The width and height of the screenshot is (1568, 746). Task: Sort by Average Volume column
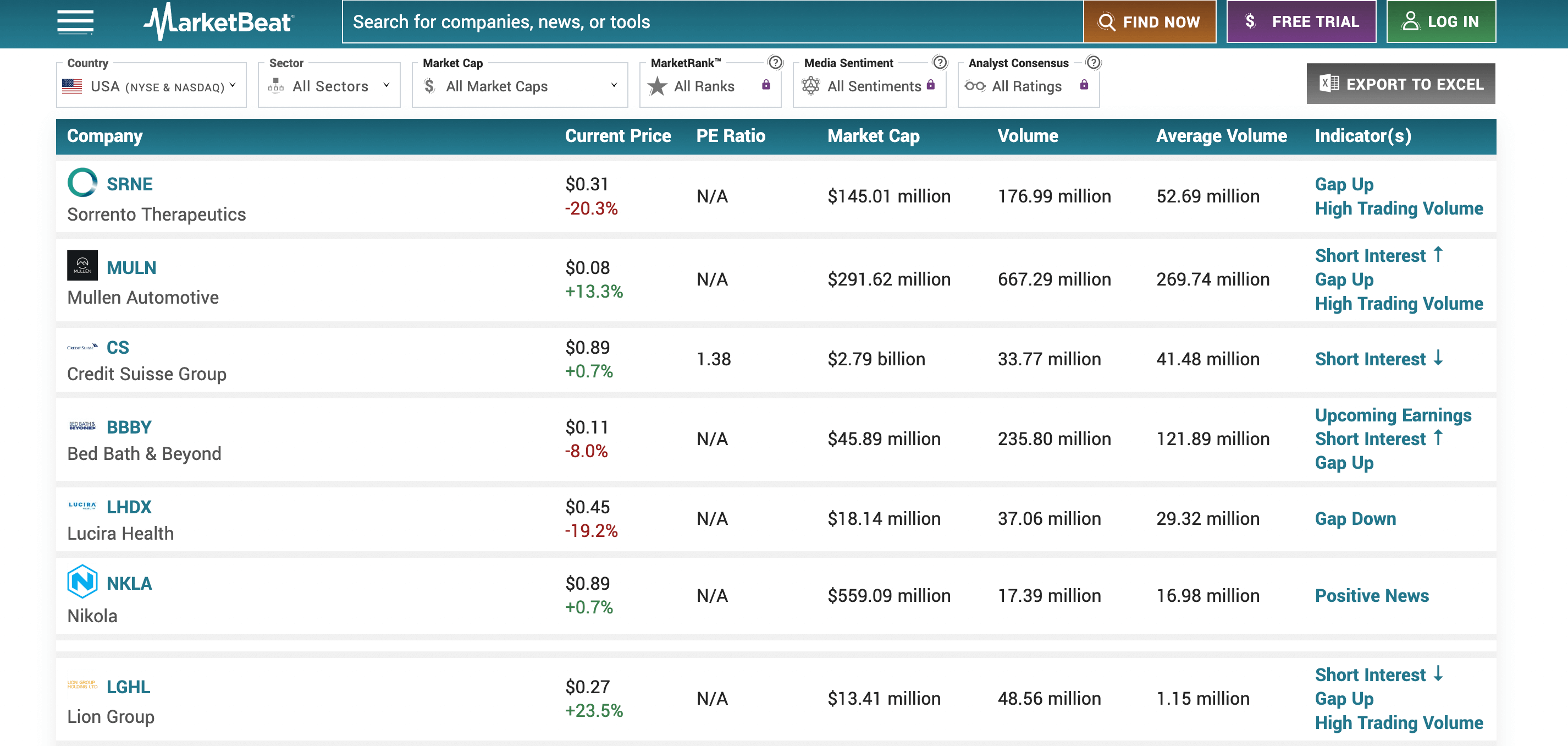(x=1221, y=136)
